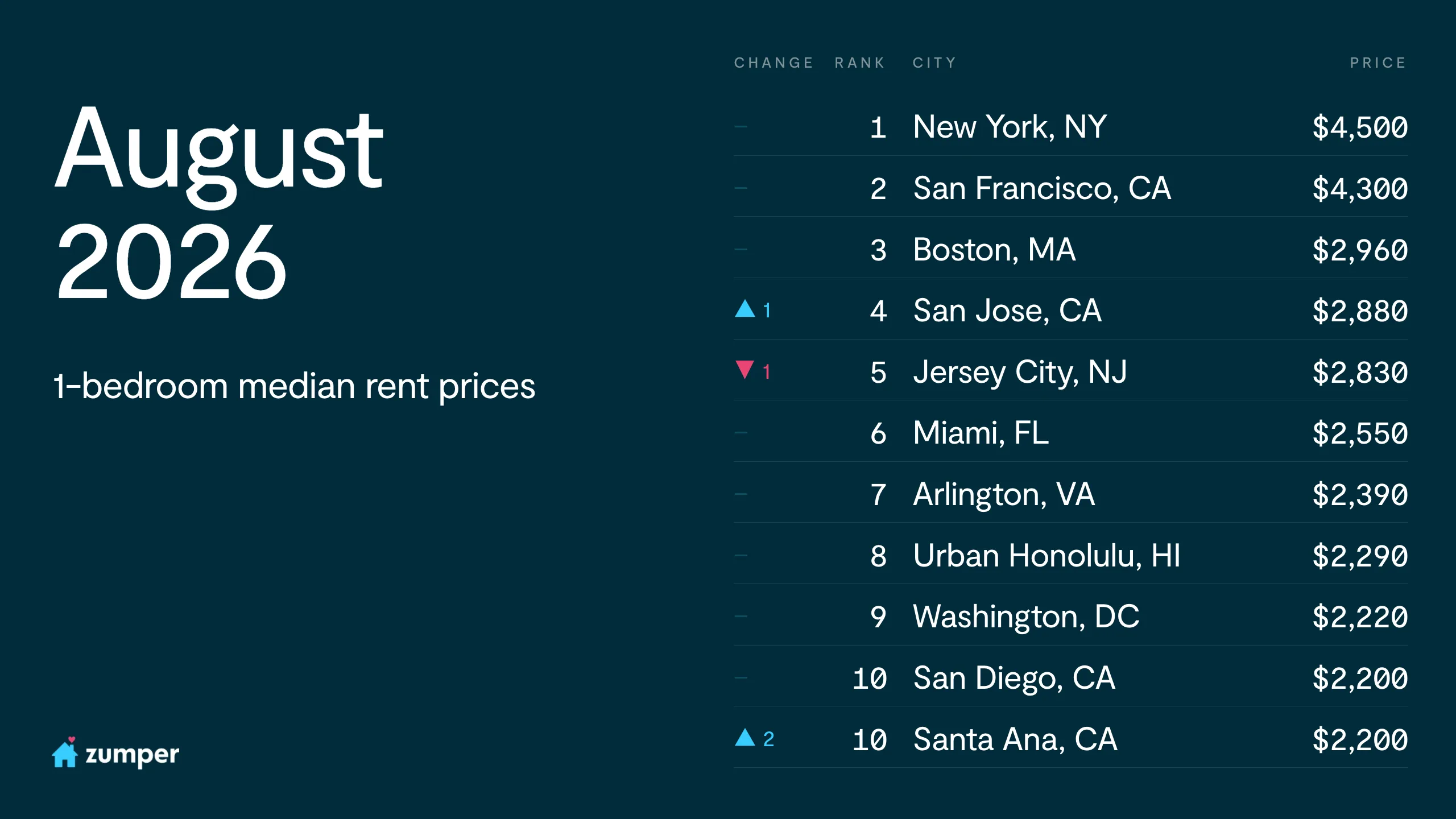The image size is (1456, 819).
Task: Select the Urban Honolulu, HI city name
Action: pyautogui.click(x=1046, y=556)
